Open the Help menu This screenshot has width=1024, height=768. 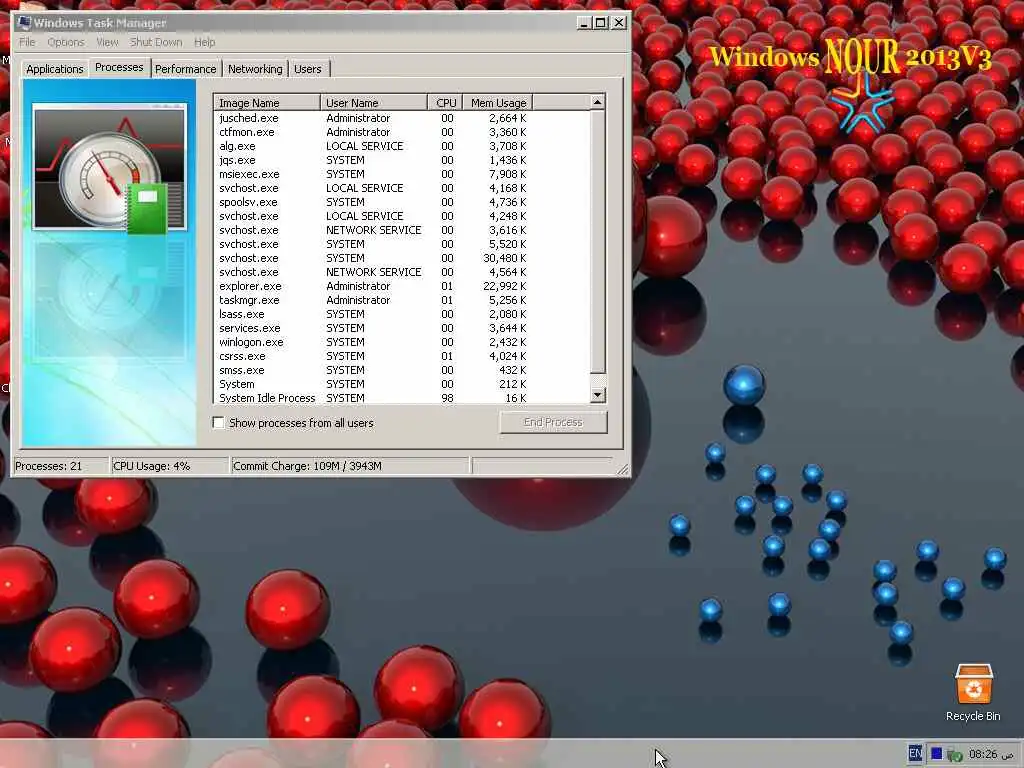pos(204,42)
